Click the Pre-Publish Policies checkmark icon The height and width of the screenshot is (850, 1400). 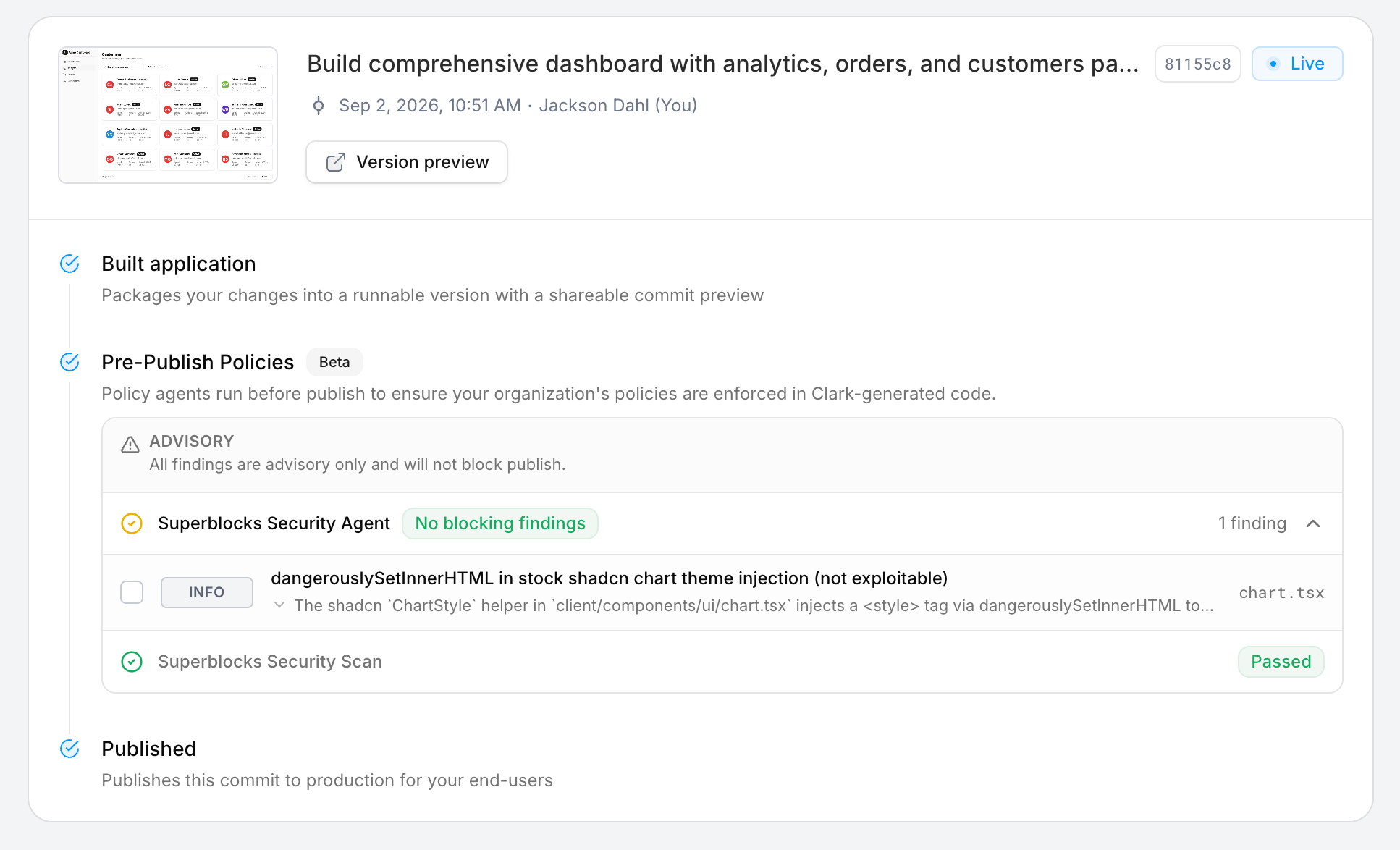[69, 362]
